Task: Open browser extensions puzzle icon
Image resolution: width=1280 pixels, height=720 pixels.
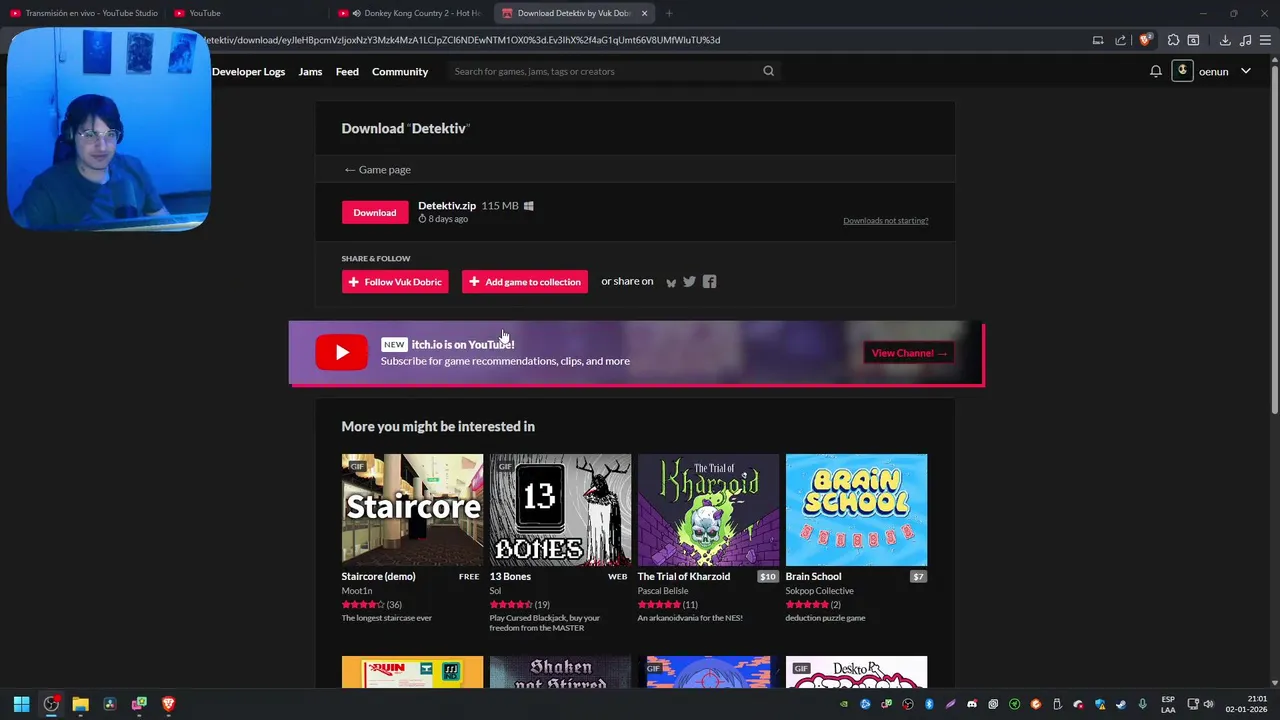Action: [1173, 40]
